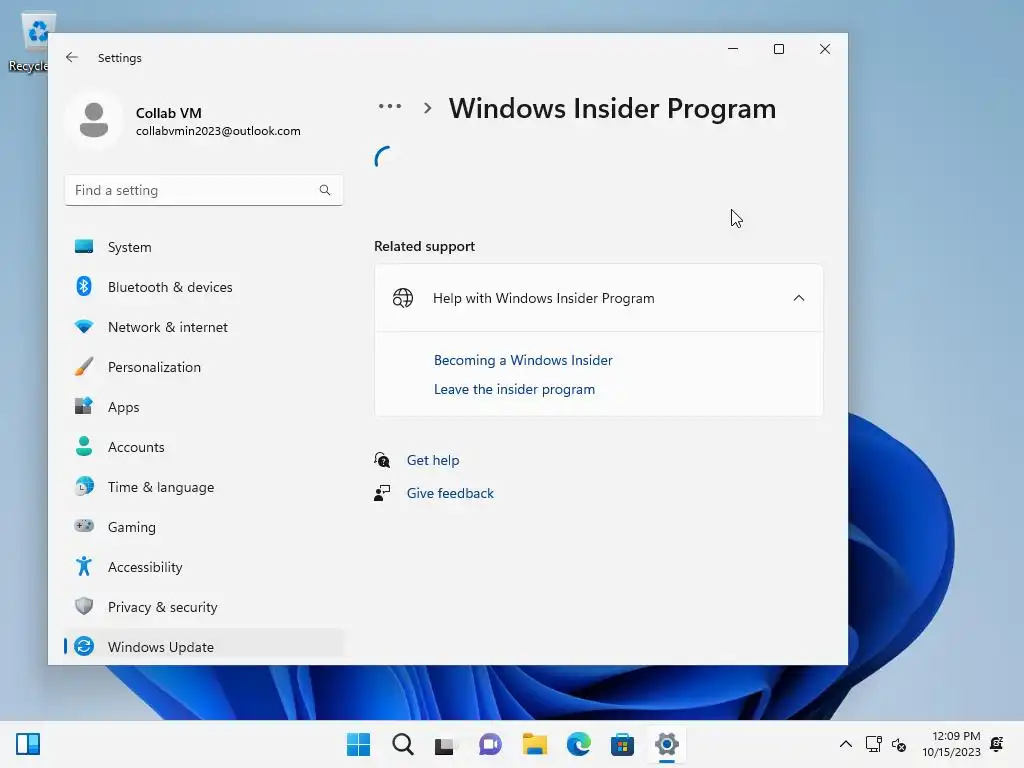Open Task View on the taskbar
1024x768 pixels.
[445, 744]
